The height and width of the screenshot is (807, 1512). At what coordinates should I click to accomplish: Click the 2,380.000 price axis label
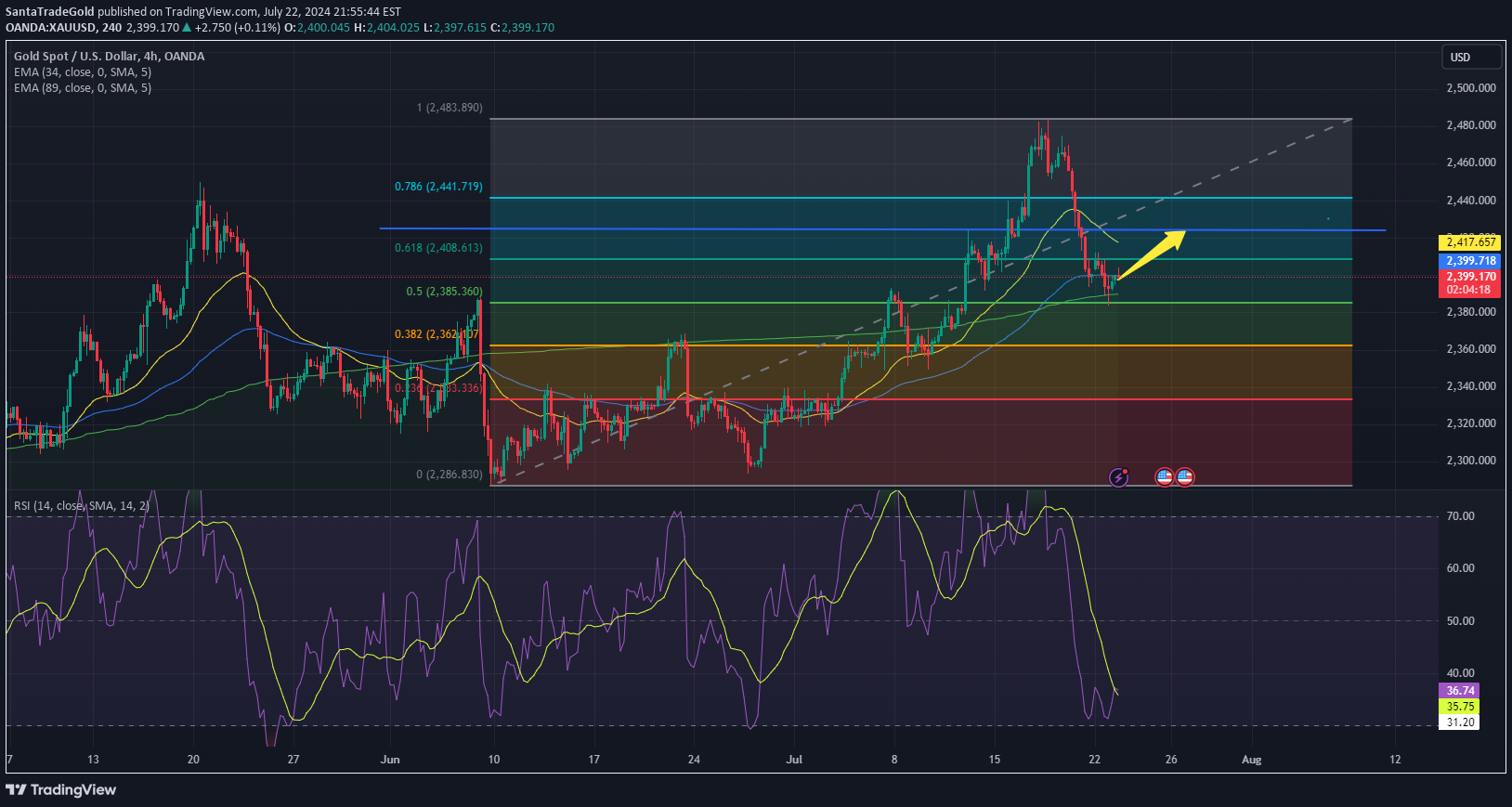click(x=1471, y=312)
